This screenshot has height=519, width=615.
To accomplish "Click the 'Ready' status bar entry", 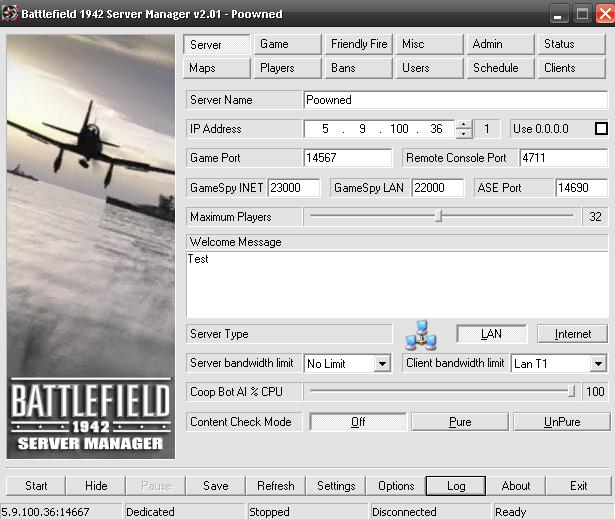I will (x=510, y=512).
